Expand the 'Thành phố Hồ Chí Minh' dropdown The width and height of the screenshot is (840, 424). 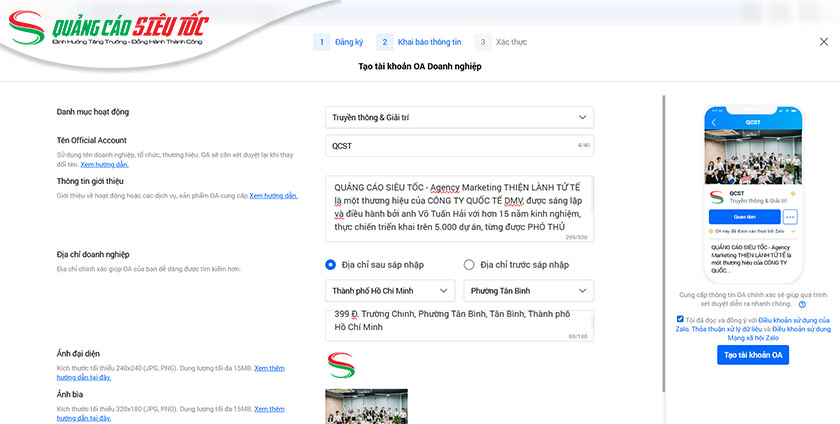coord(390,291)
